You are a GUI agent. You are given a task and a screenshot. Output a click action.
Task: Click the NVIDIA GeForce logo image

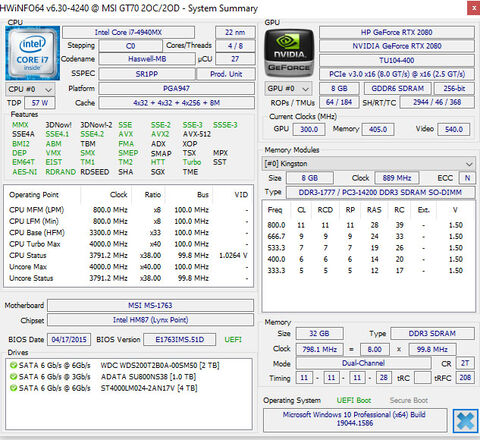pyautogui.click(x=289, y=53)
